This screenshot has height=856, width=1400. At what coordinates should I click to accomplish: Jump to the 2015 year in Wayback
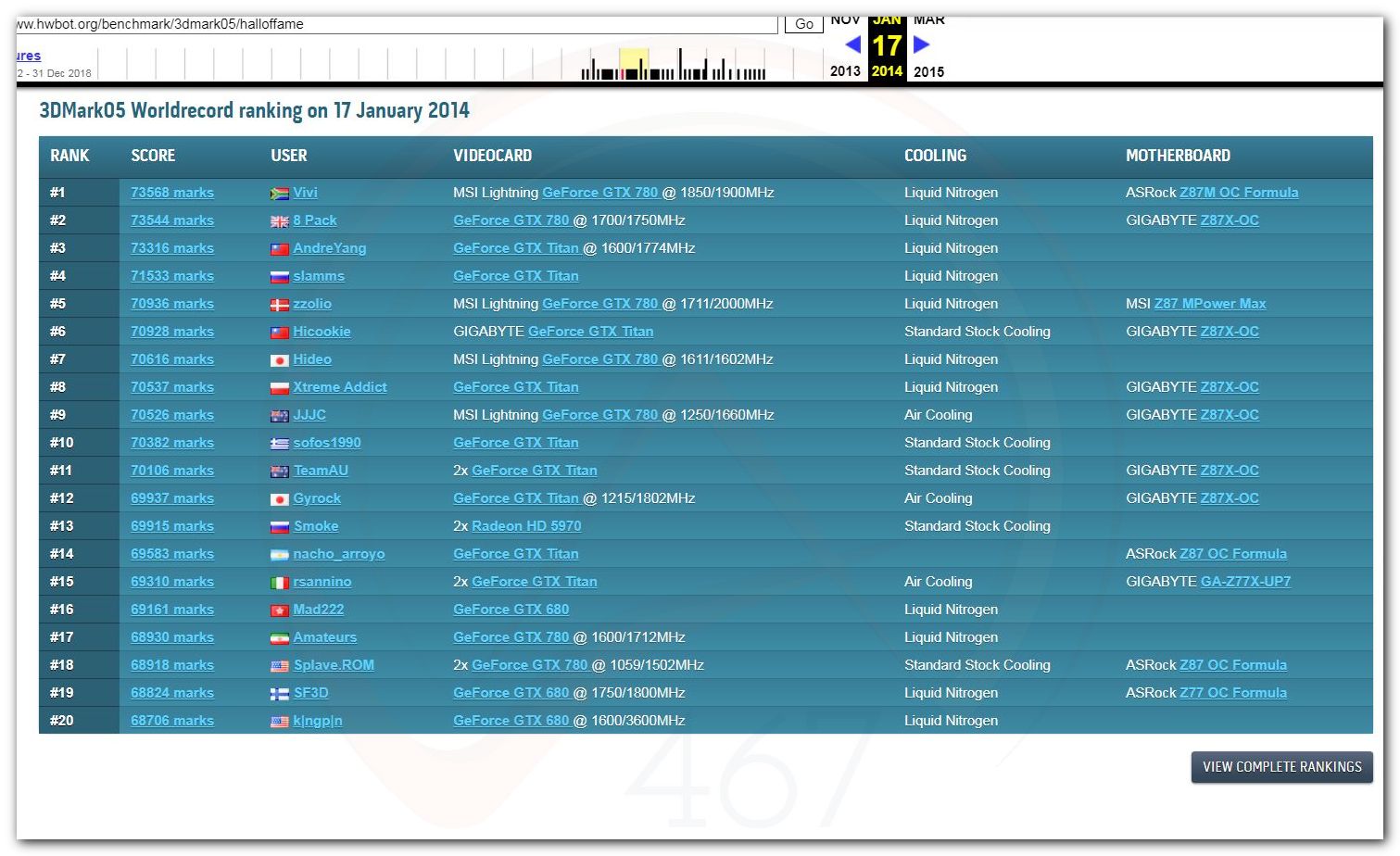tap(928, 71)
